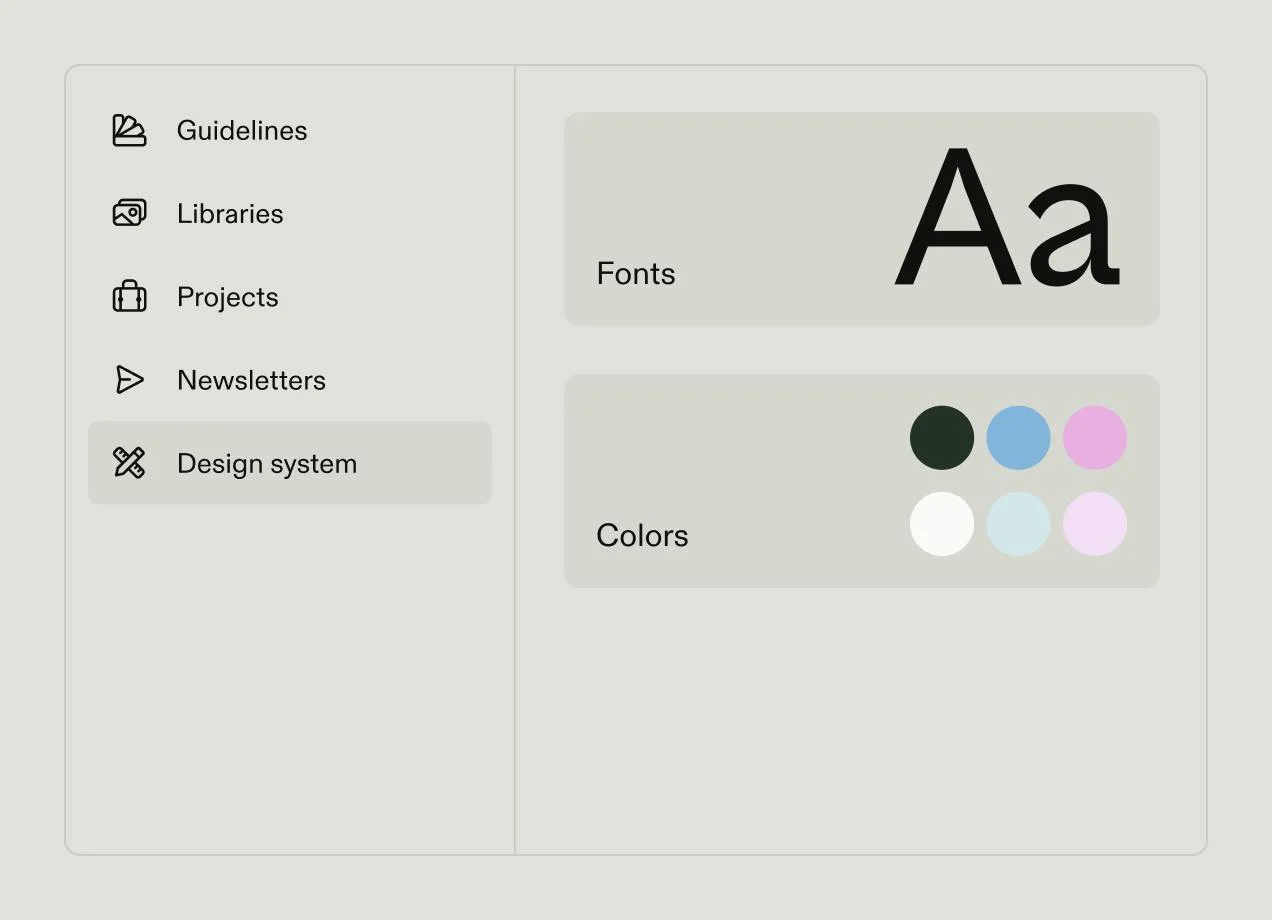Pick the dark green color swatch
Viewport: 1272px width, 920px height.
coord(942,438)
